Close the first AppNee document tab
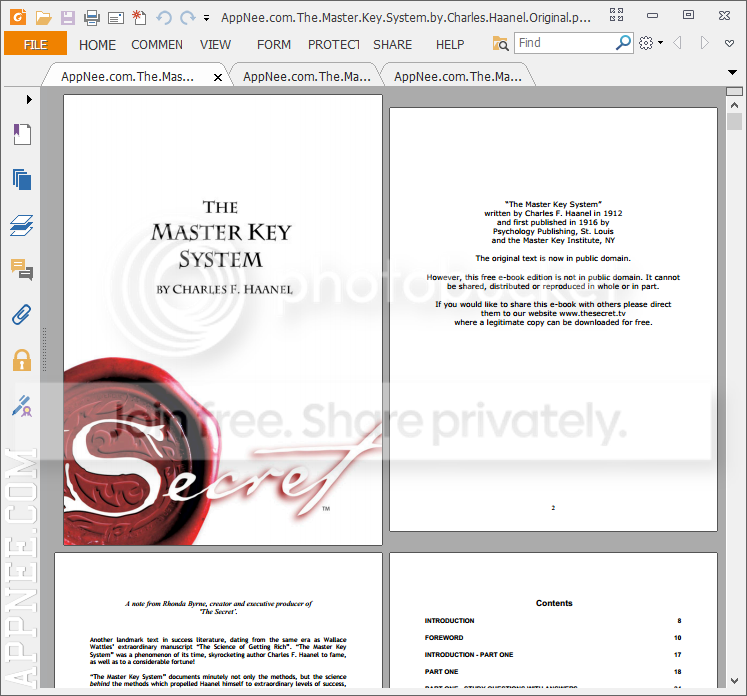Screen dimensions: 747x696 click(218, 77)
